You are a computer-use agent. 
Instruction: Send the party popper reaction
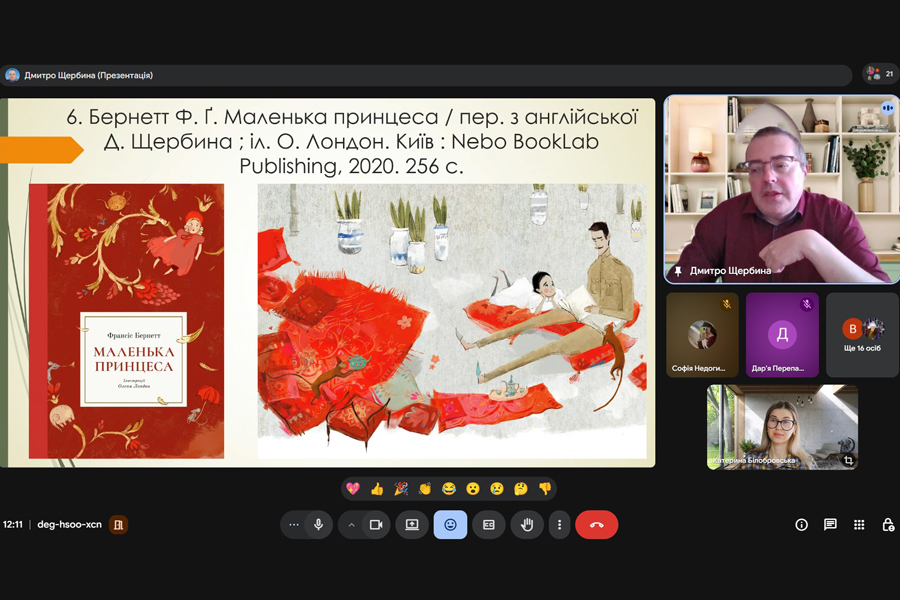click(x=401, y=489)
